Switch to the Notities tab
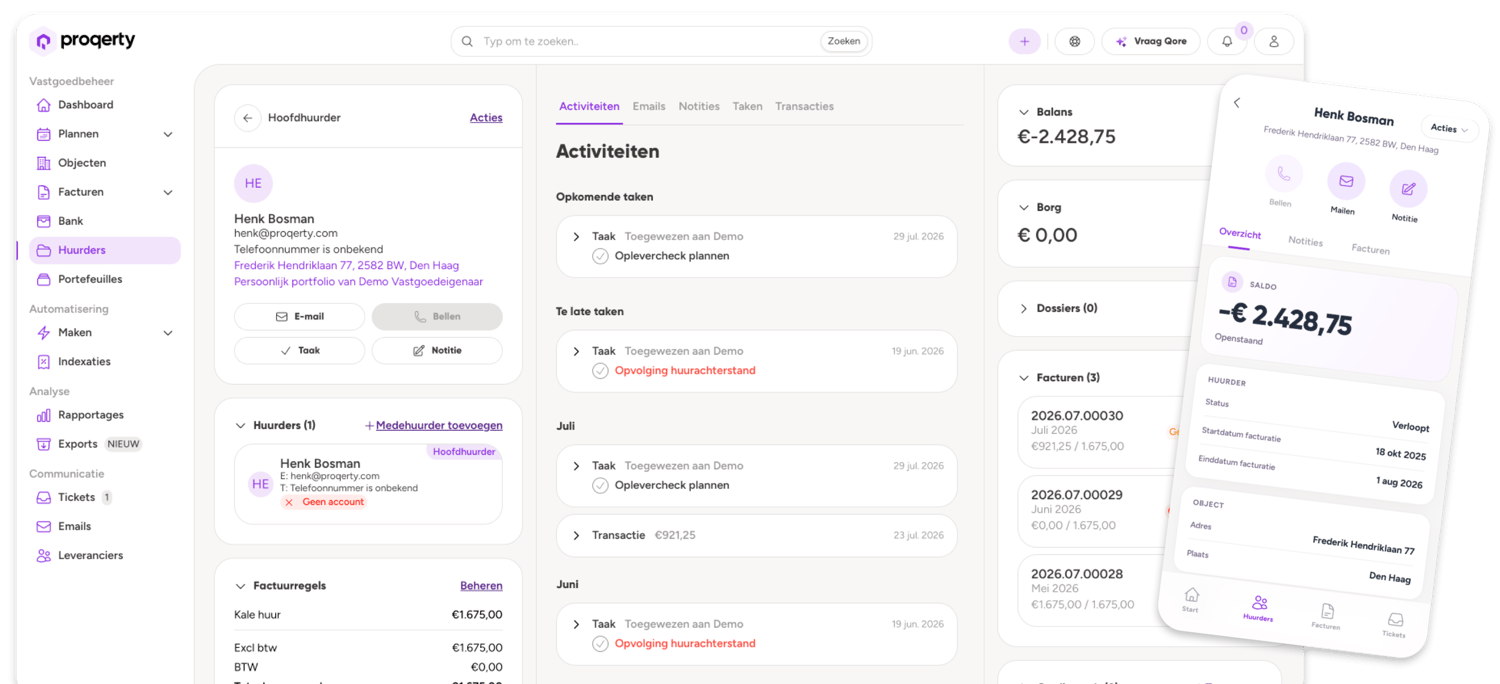Viewport: 1500px width, 684px height. pyautogui.click(x=699, y=107)
